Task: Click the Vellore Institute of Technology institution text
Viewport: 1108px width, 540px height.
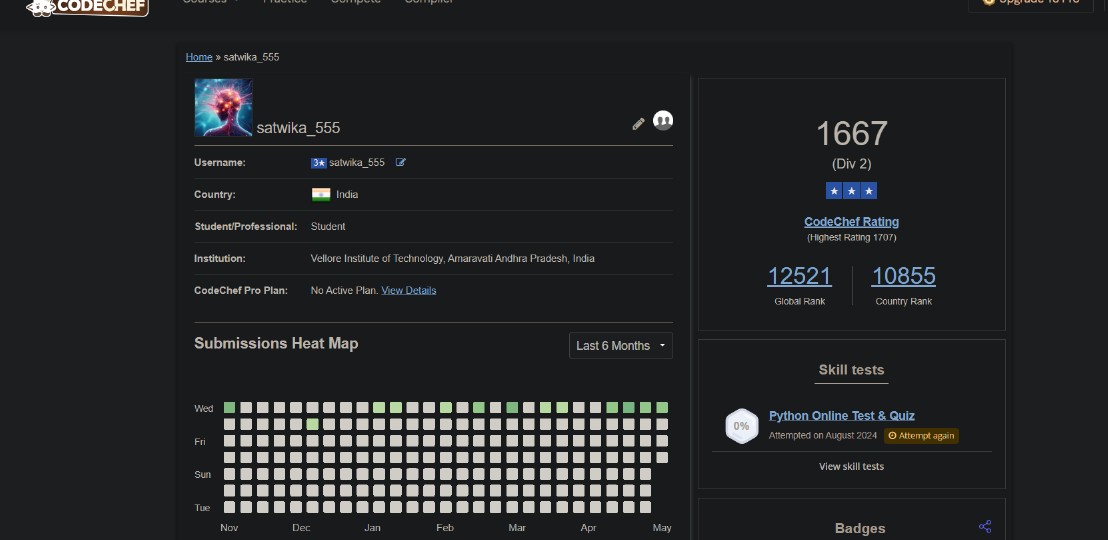Action: tap(452, 259)
